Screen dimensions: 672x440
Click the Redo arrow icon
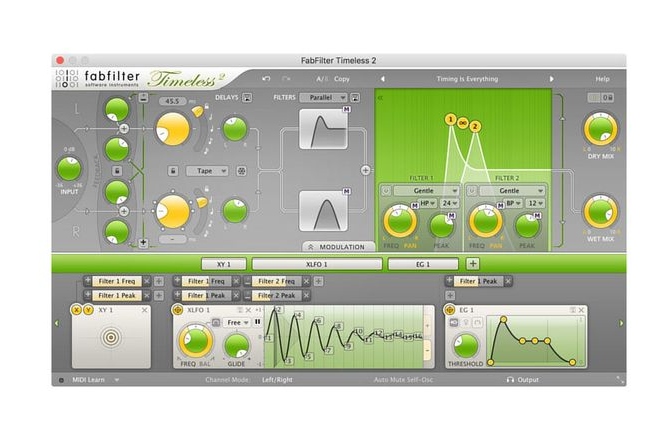pos(286,79)
